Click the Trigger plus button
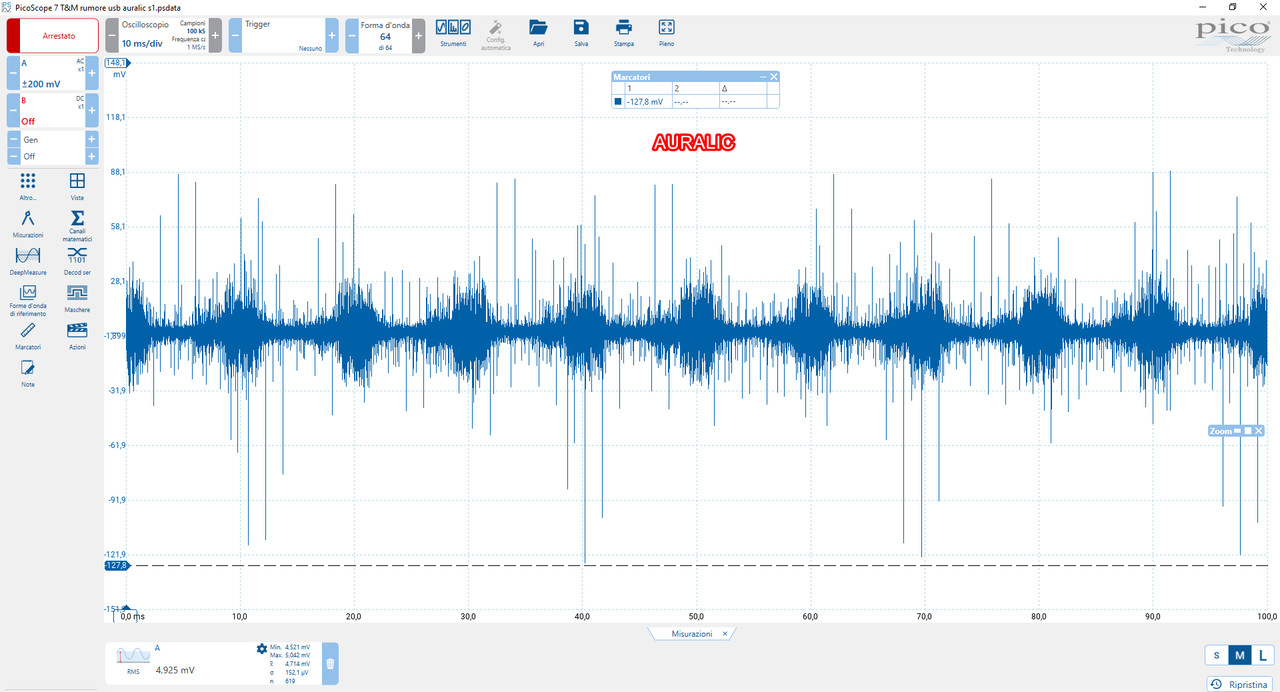This screenshot has width=1280, height=692. pyautogui.click(x=332, y=35)
